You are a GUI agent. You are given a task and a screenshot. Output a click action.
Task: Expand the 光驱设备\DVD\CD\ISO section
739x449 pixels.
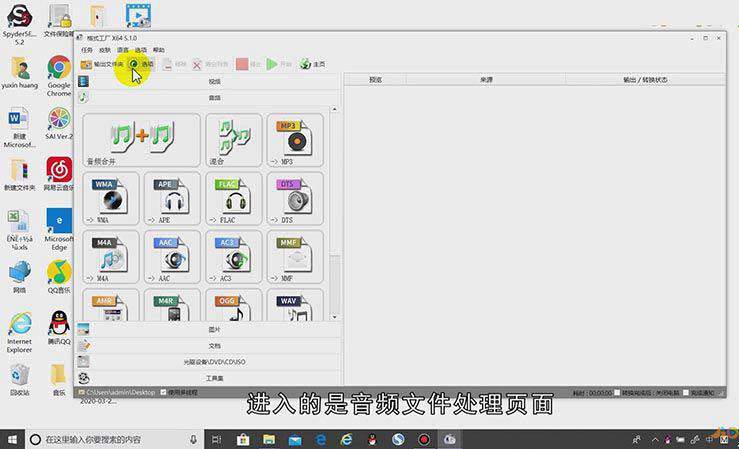coord(208,362)
